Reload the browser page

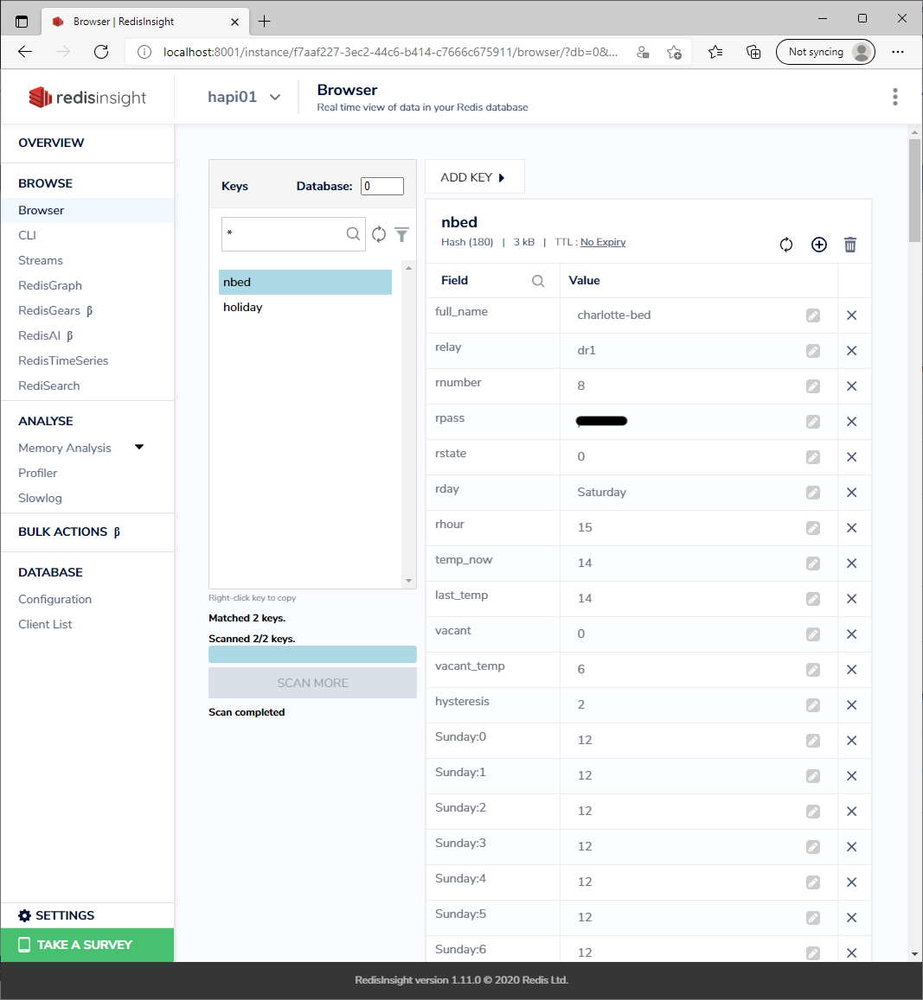[101, 52]
